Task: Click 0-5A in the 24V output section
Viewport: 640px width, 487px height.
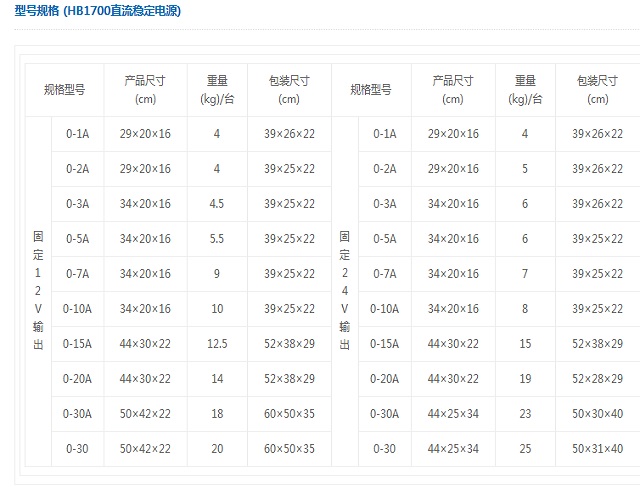Action: pos(384,239)
